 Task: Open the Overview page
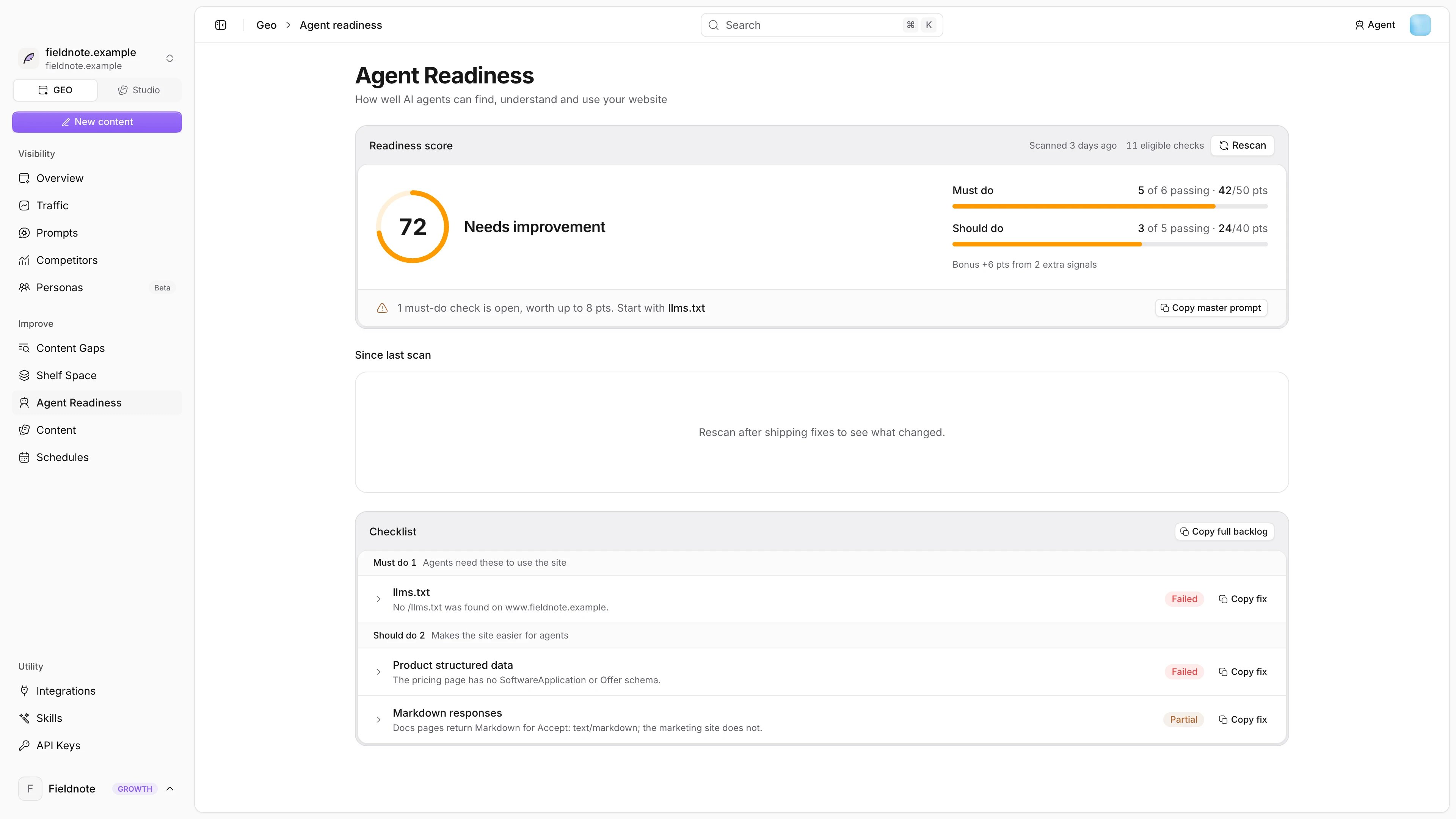(97, 178)
